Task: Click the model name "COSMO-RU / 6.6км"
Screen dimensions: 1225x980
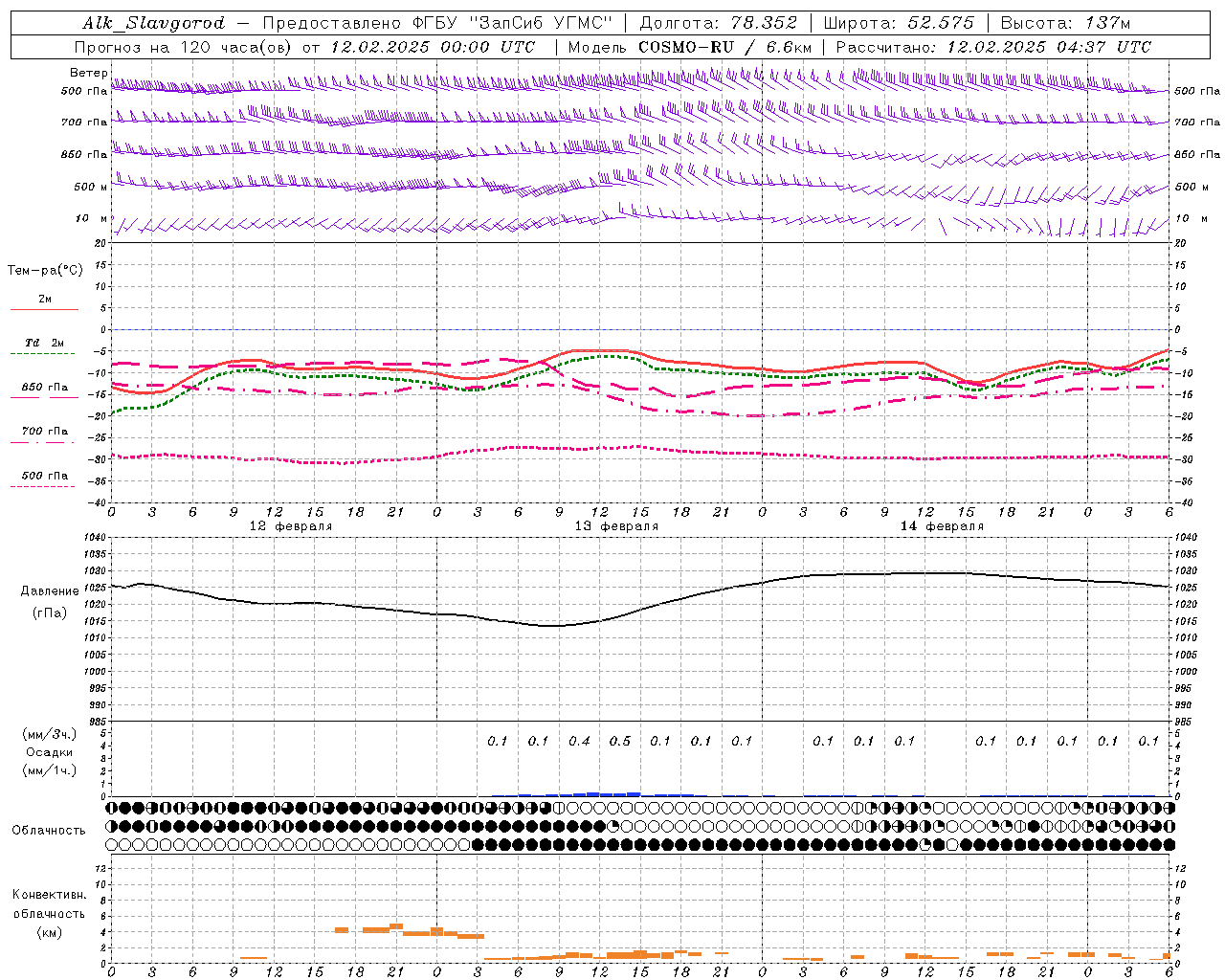Action: point(724,47)
